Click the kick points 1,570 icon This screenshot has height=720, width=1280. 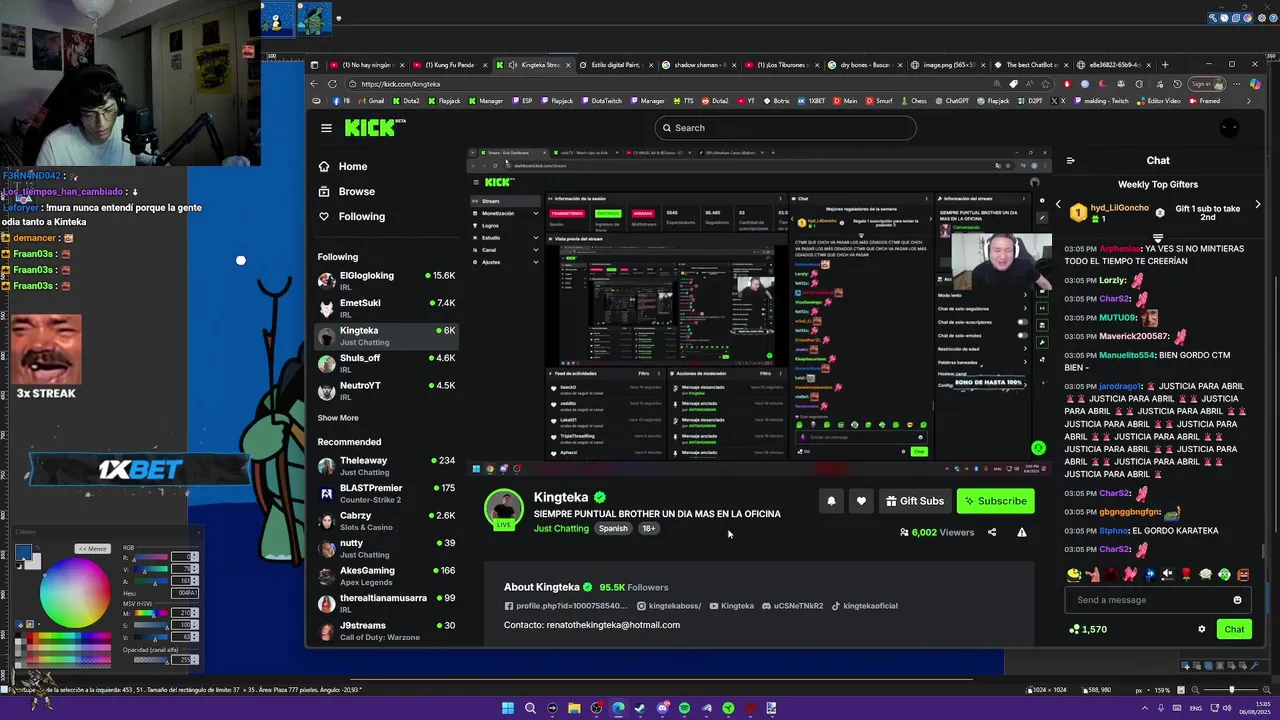click(1074, 629)
